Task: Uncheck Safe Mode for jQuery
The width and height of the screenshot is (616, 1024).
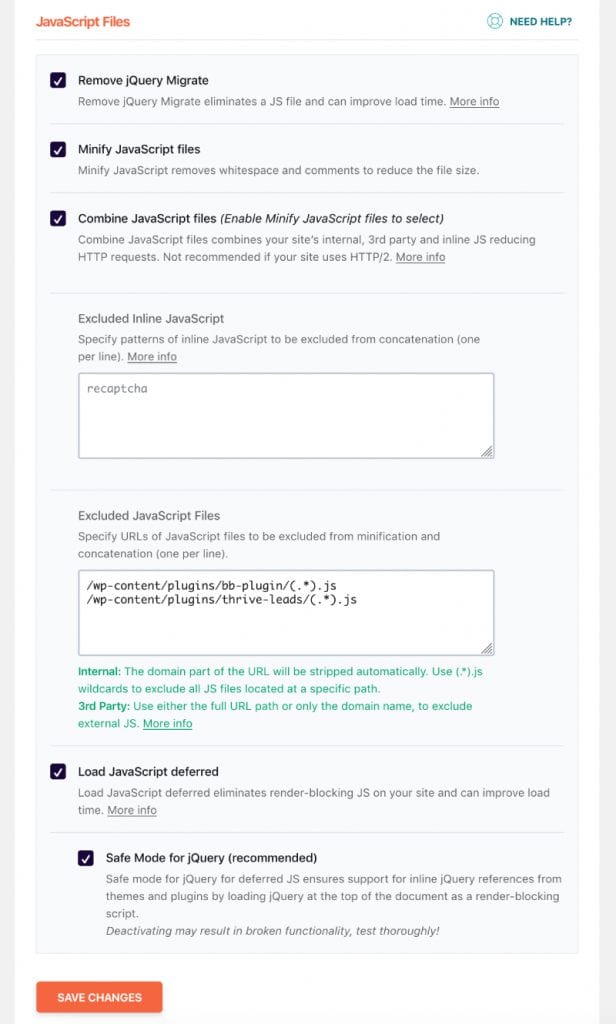Action: [86, 857]
